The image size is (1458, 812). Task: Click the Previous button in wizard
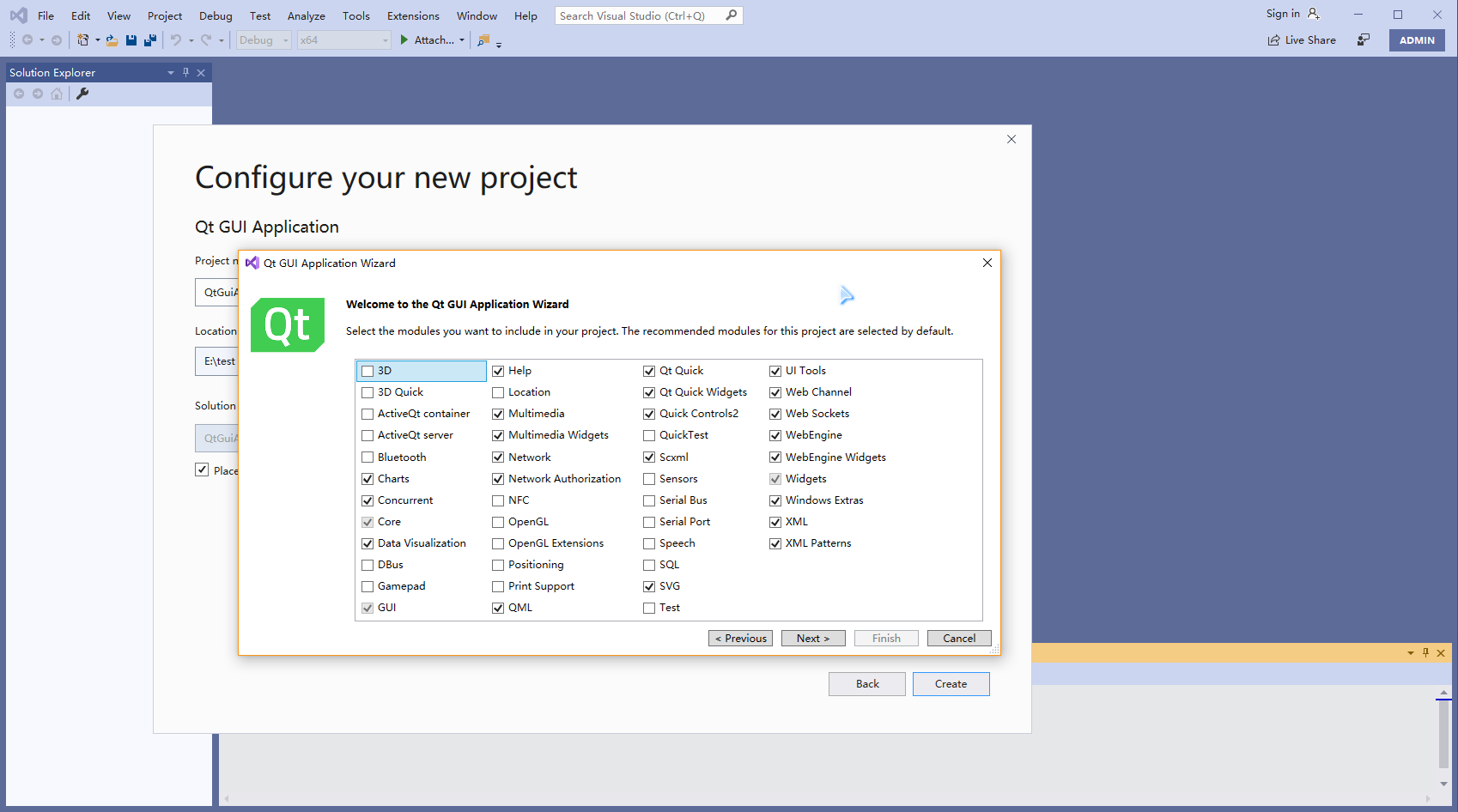(740, 639)
